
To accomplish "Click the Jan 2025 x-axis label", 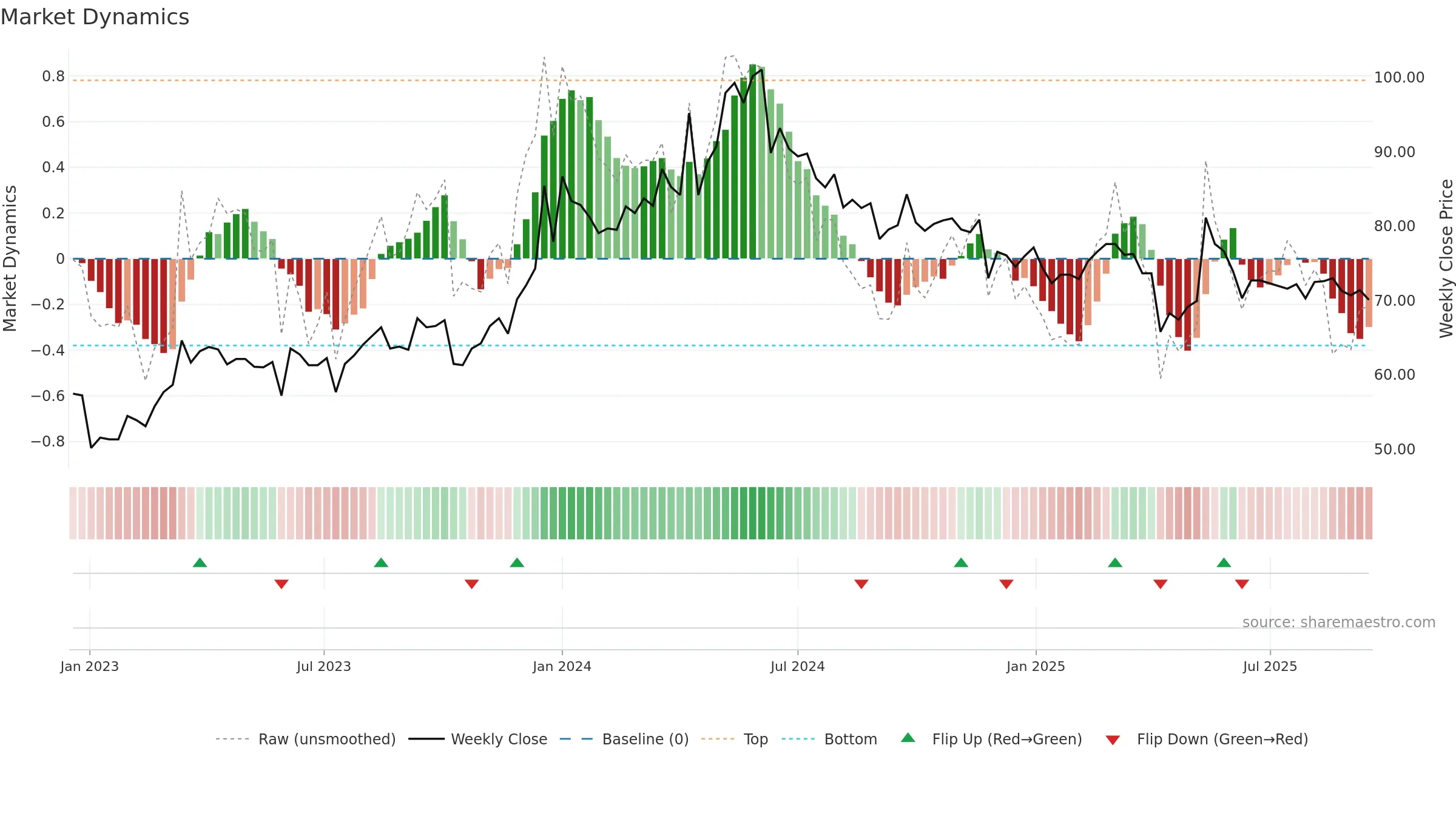I will point(1036,666).
